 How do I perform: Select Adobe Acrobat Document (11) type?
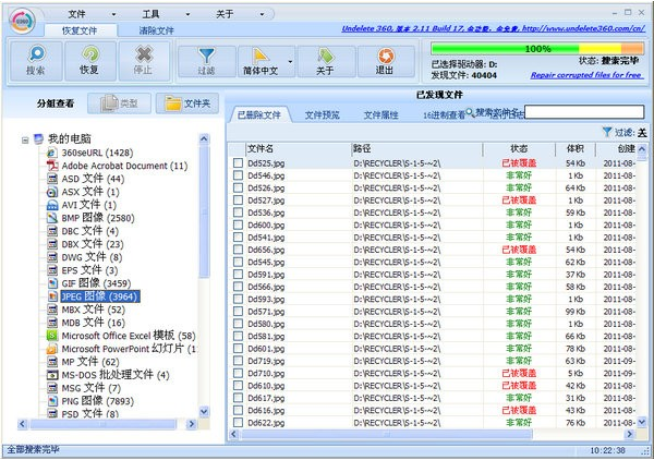pos(124,166)
